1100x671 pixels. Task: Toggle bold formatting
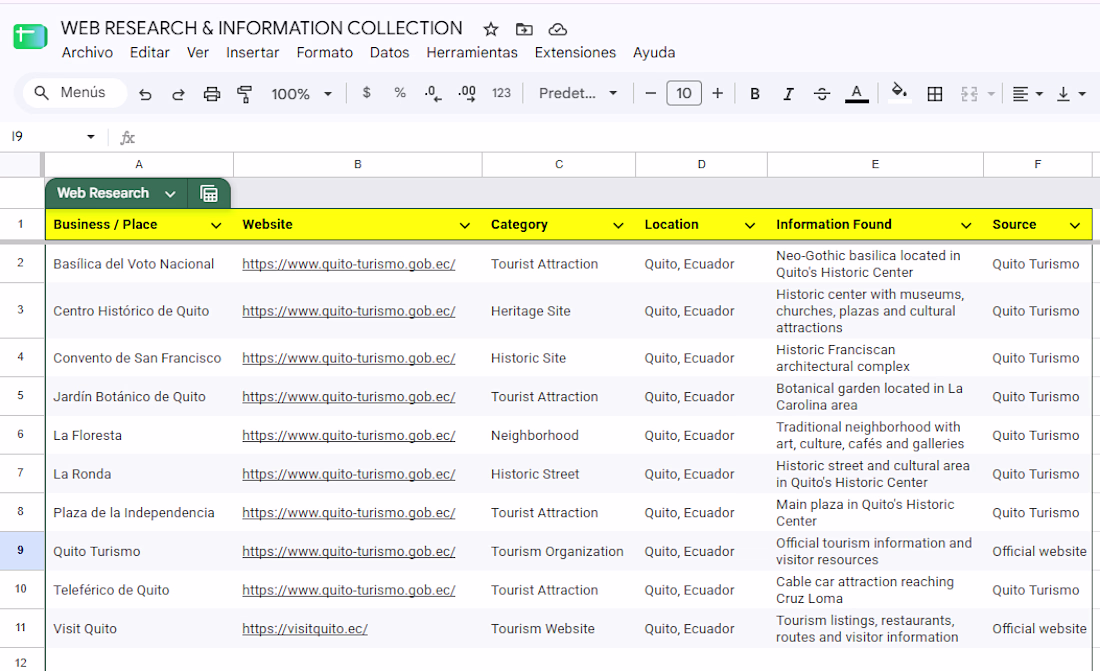(755, 93)
